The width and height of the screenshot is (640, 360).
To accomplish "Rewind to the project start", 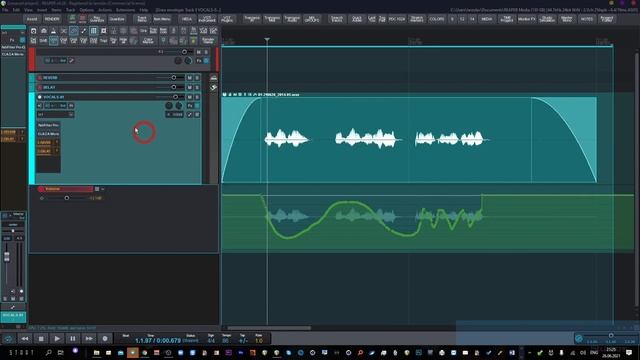I will pos(25,338).
